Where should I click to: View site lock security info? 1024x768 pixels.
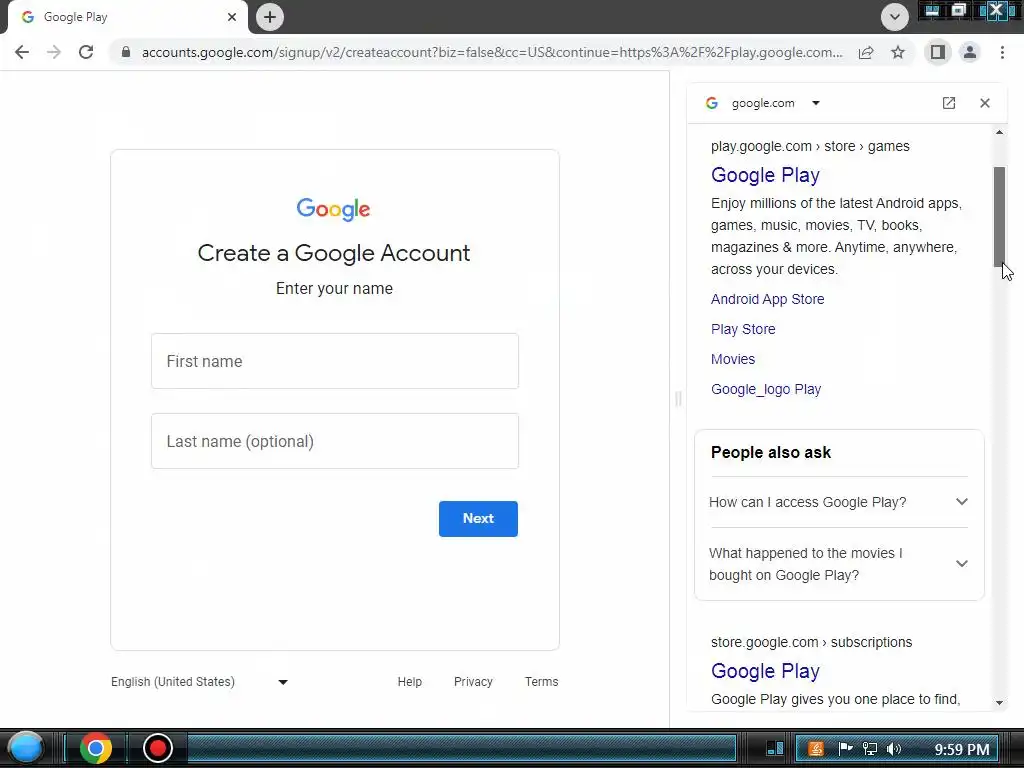tap(126, 52)
